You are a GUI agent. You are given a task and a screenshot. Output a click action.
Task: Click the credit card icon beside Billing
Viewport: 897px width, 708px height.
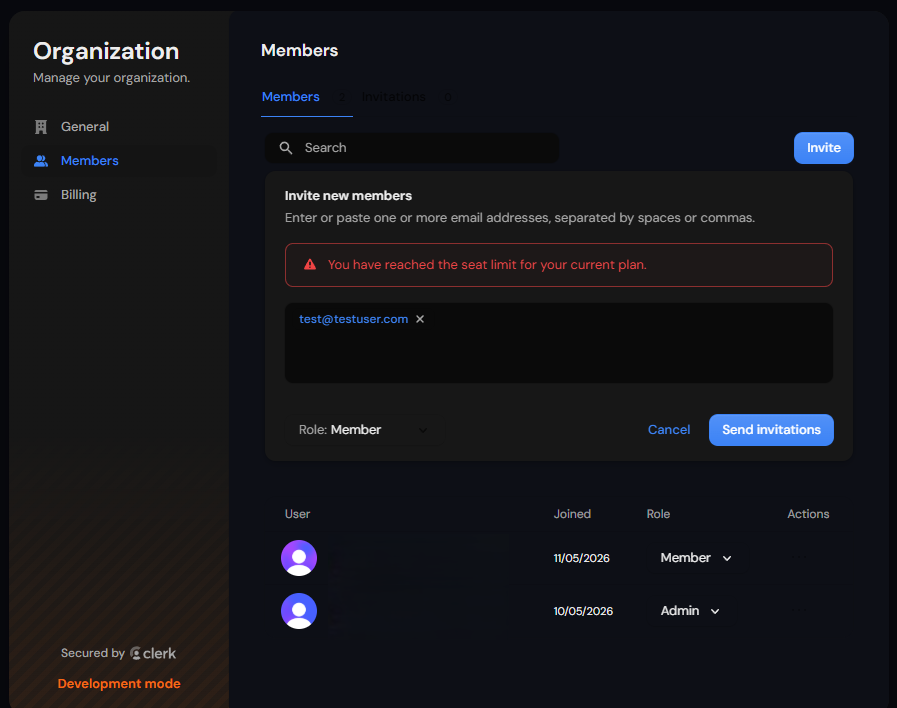41,195
